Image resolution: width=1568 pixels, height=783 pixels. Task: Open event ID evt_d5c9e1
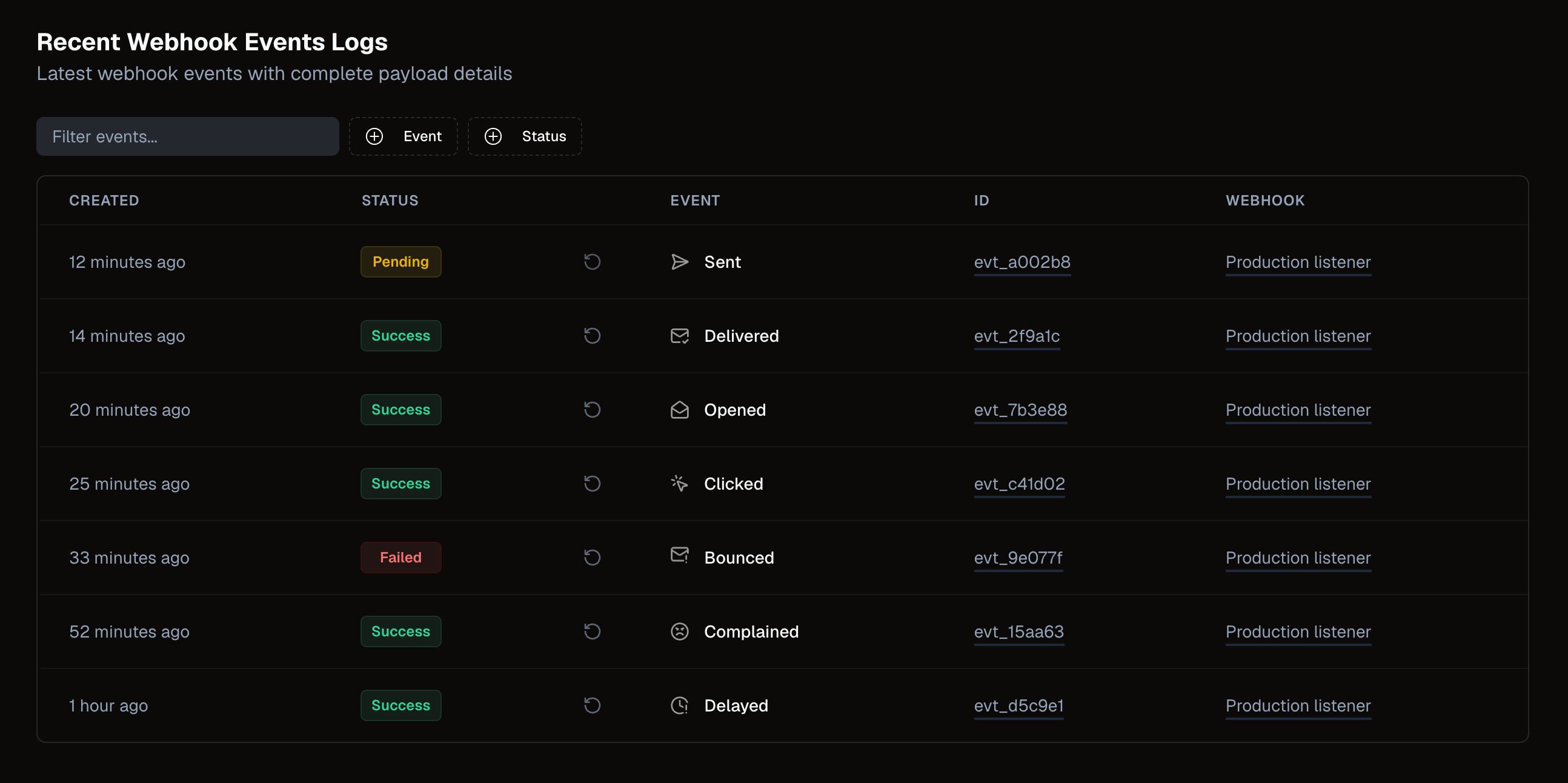[x=1019, y=705]
